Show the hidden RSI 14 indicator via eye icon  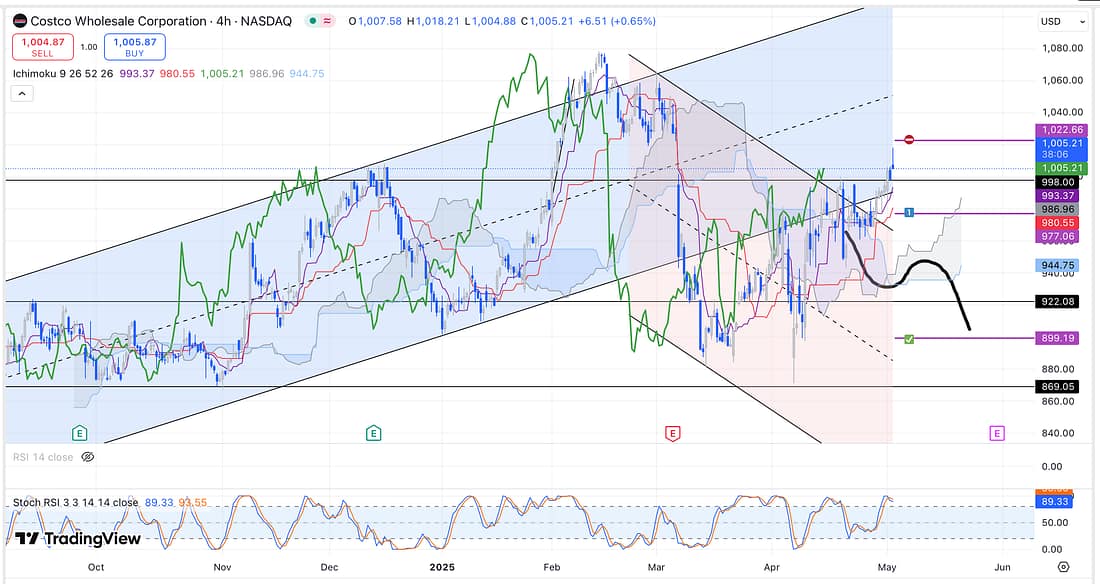point(87,457)
